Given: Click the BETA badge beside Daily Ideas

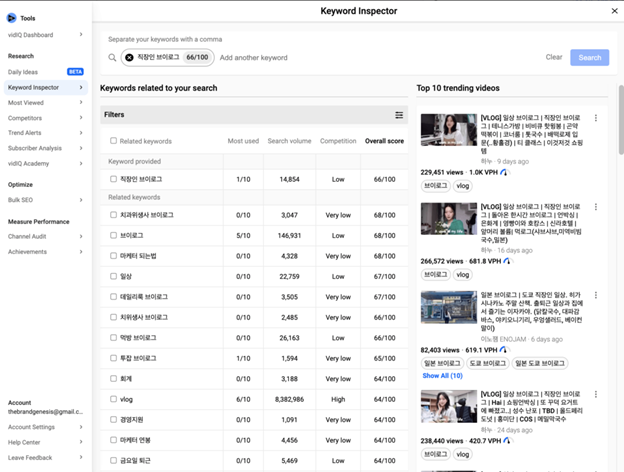Looking at the screenshot, I should pyautogui.click(x=75, y=72).
